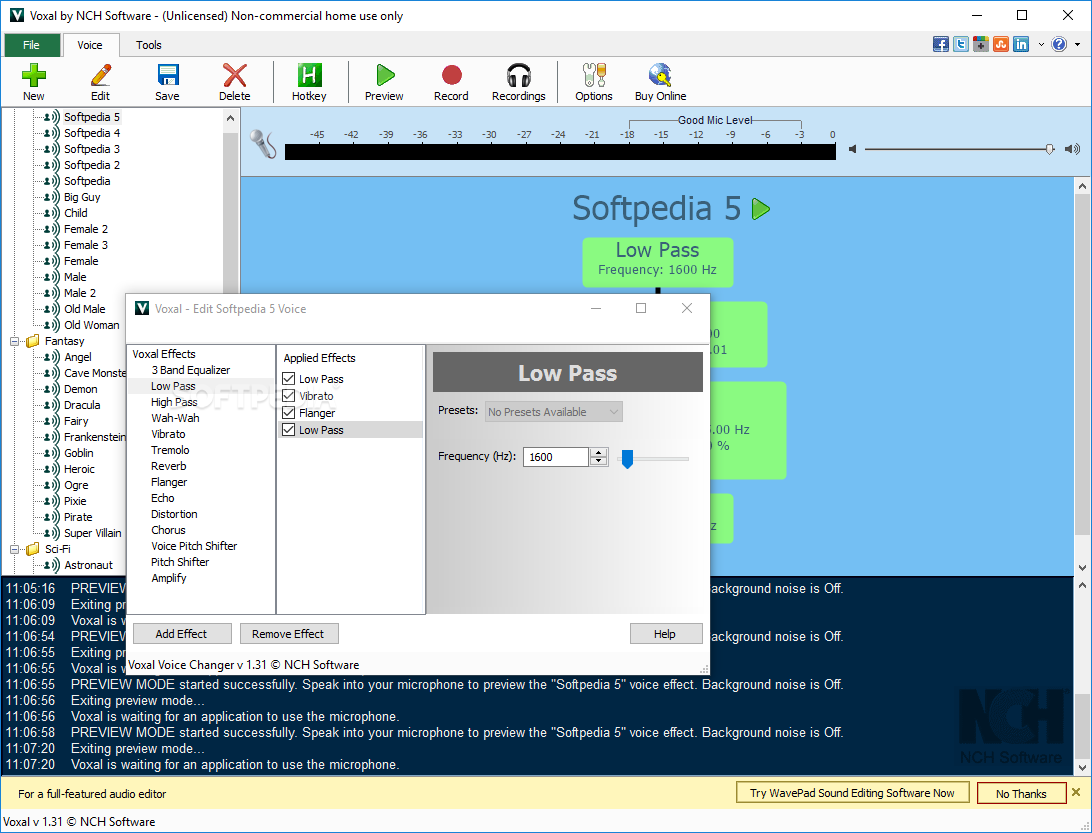Open the blue Help question icon

[1059, 45]
